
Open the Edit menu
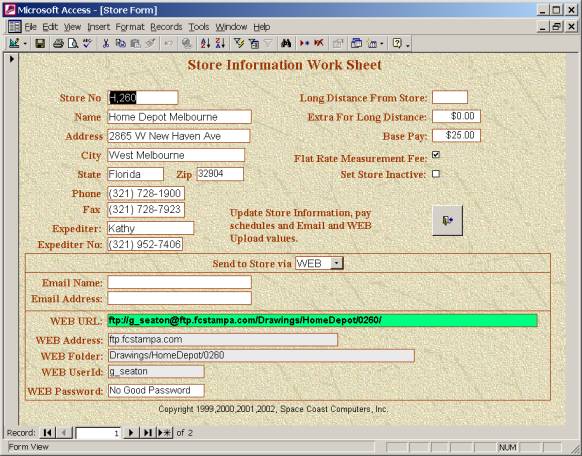pyautogui.click(x=50, y=27)
